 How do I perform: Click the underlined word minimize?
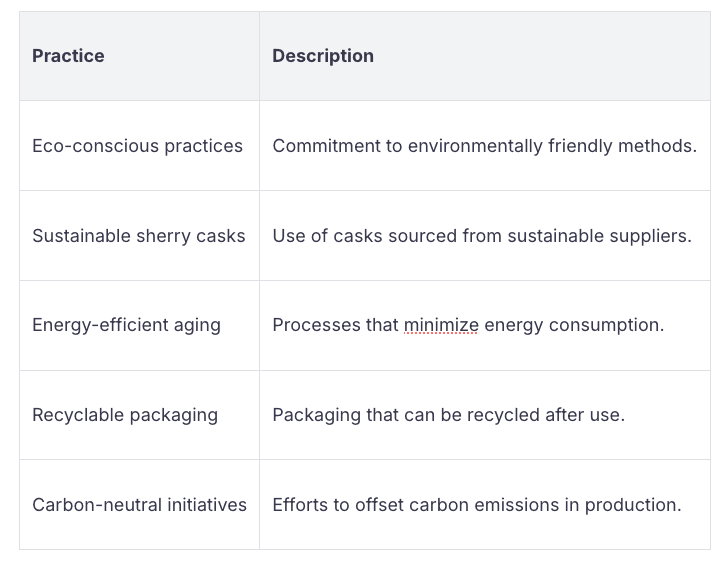tap(441, 325)
